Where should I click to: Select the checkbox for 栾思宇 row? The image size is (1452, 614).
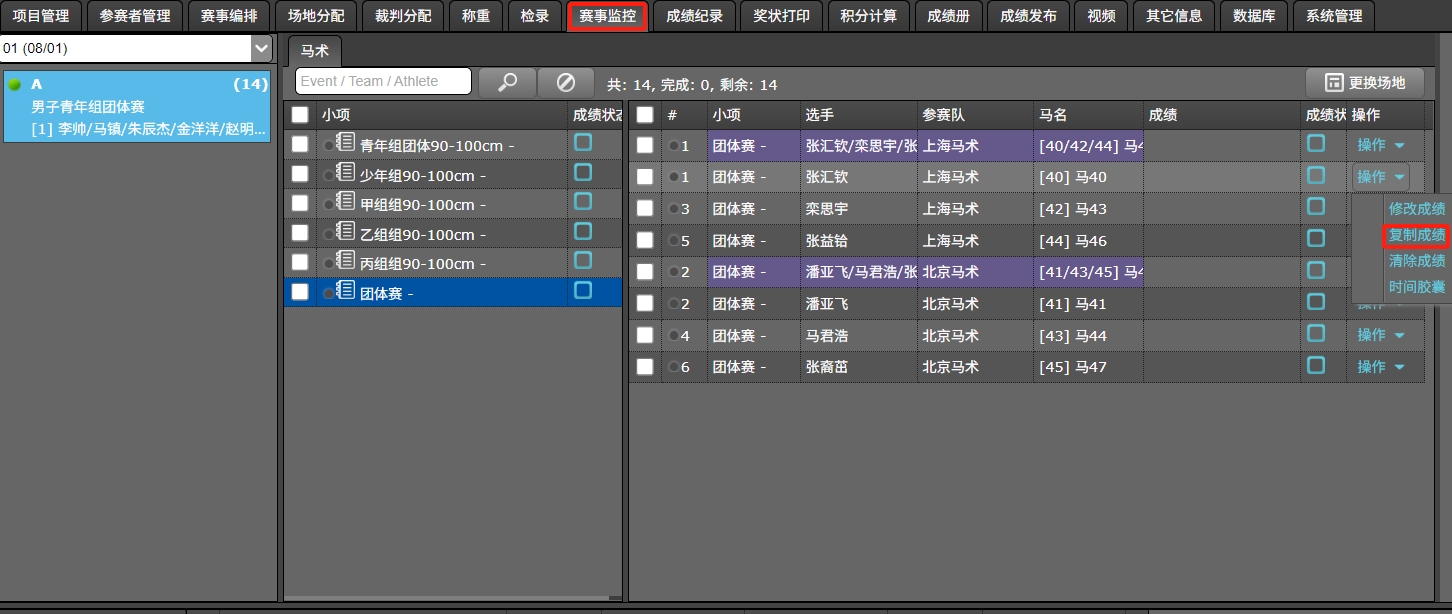645,208
